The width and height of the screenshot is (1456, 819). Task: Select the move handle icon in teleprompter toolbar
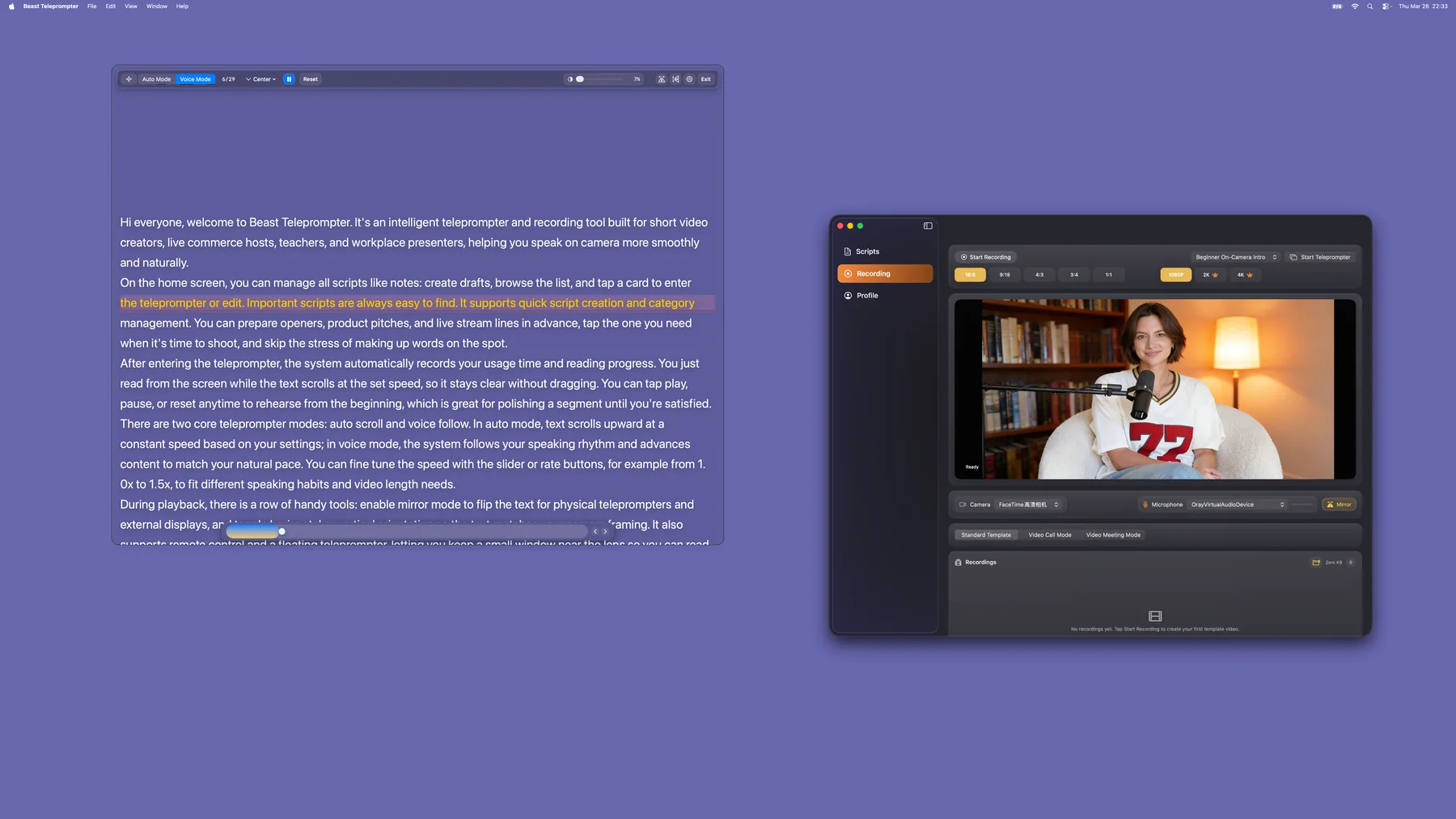tap(129, 79)
